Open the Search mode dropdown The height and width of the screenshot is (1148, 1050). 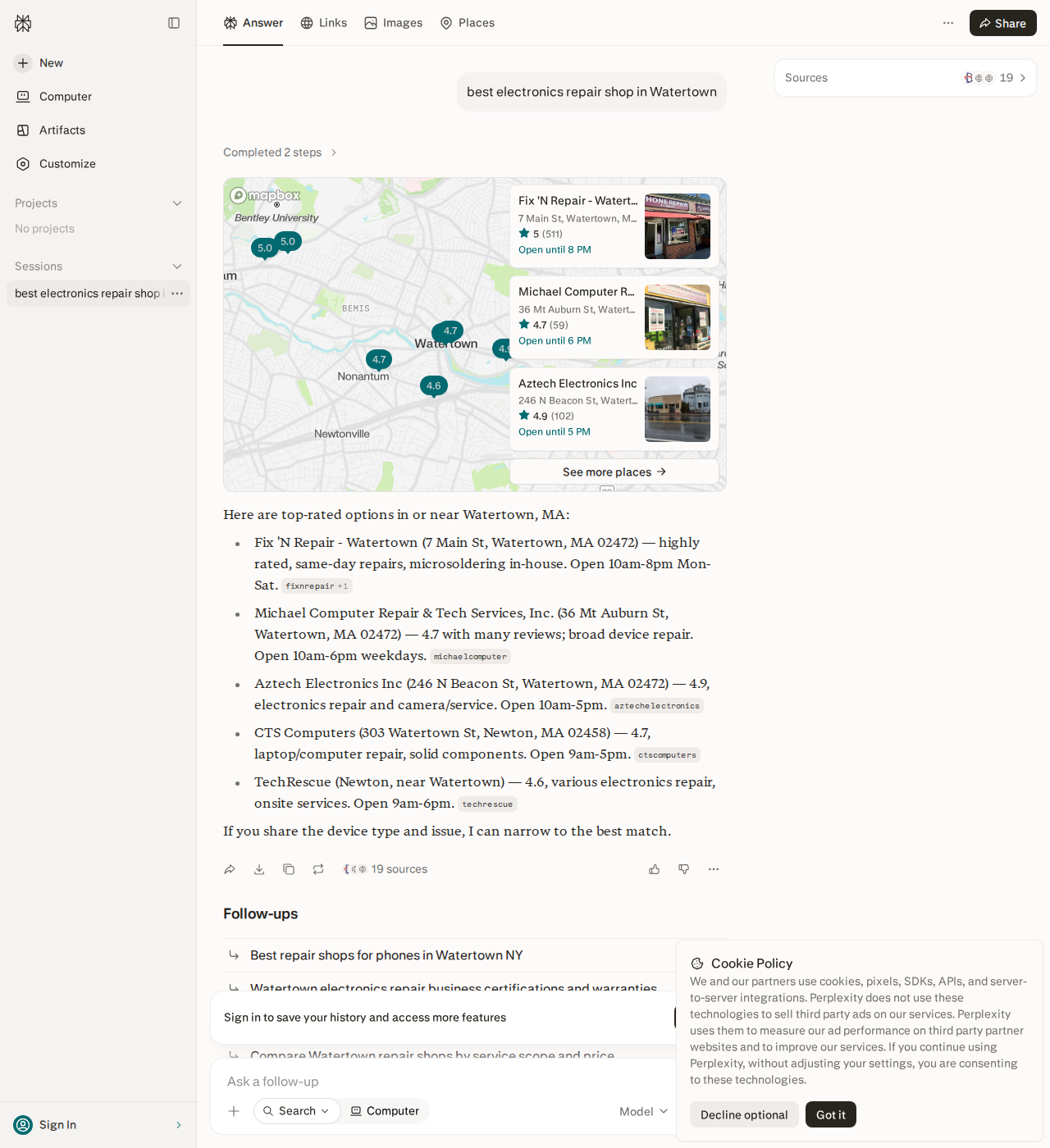297,1111
